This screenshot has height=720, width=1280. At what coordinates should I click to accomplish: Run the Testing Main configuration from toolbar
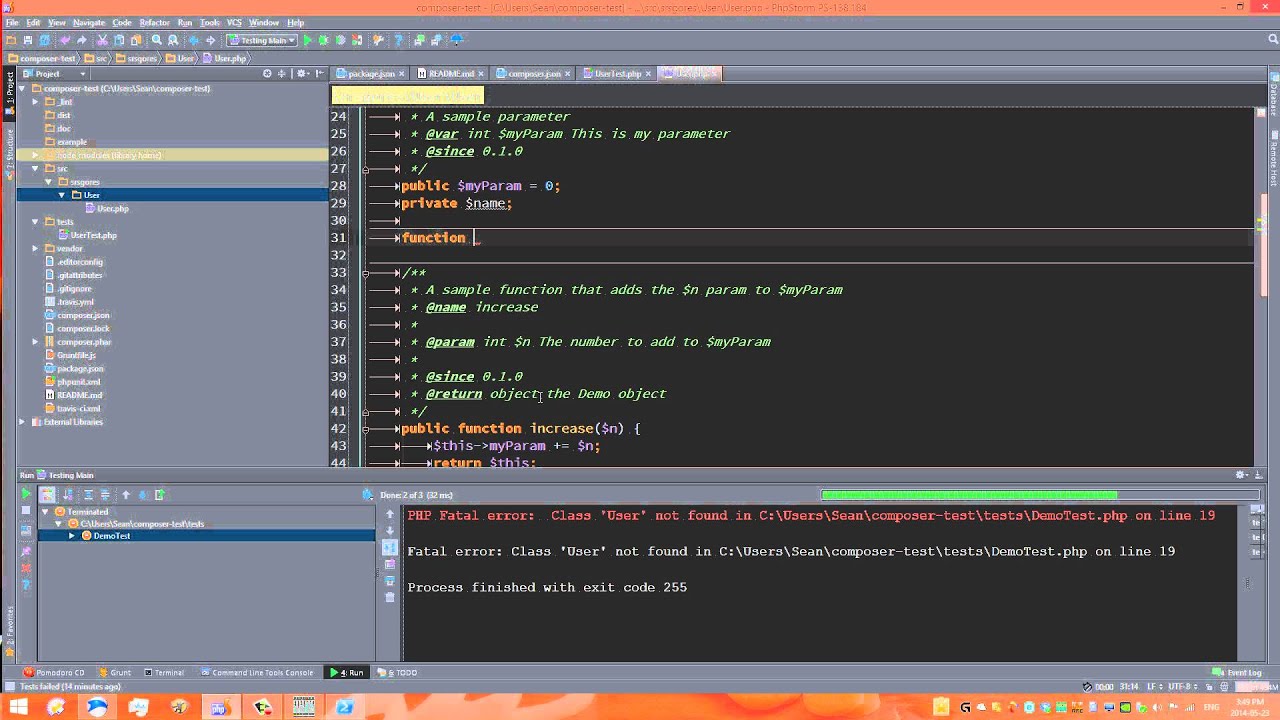[308, 40]
